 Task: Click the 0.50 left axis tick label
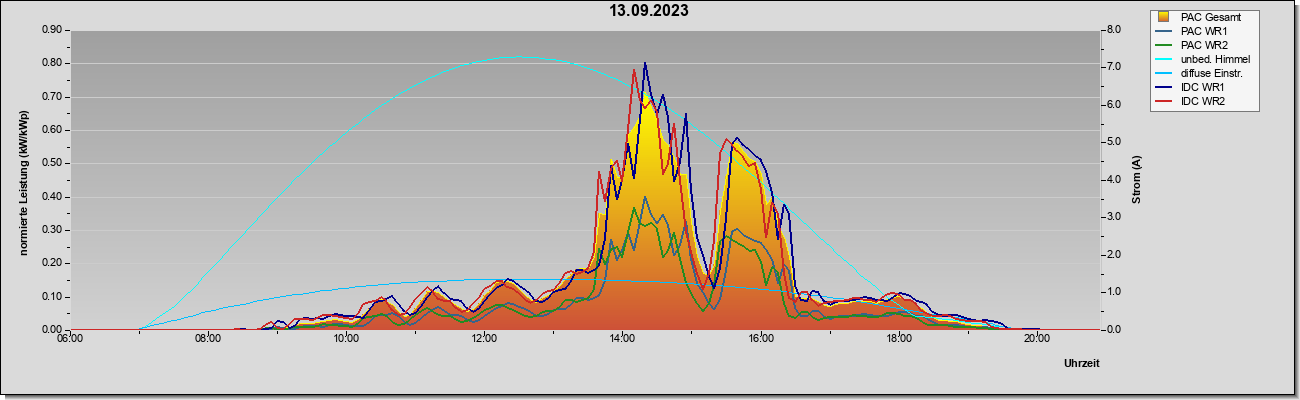[52, 163]
